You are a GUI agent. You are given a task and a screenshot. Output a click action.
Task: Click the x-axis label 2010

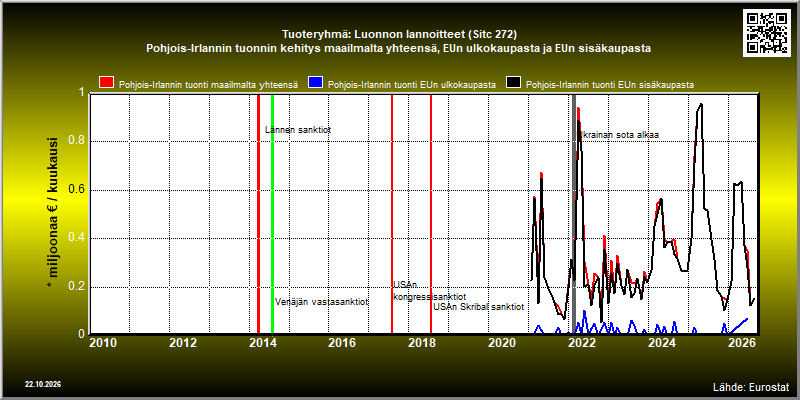click(103, 343)
